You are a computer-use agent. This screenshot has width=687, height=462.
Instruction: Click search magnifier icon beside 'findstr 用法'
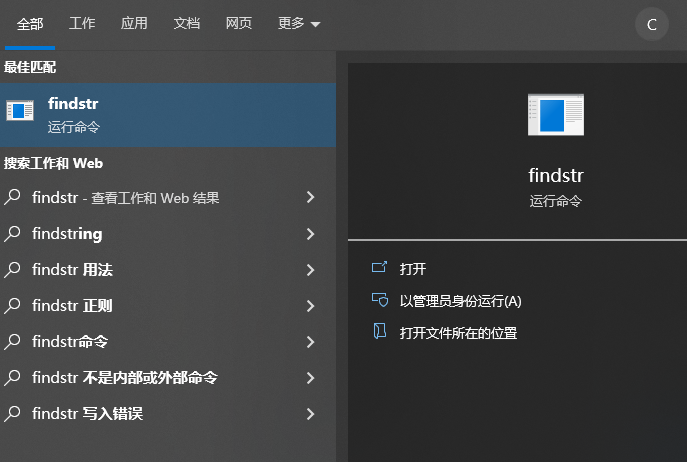point(13,269)
